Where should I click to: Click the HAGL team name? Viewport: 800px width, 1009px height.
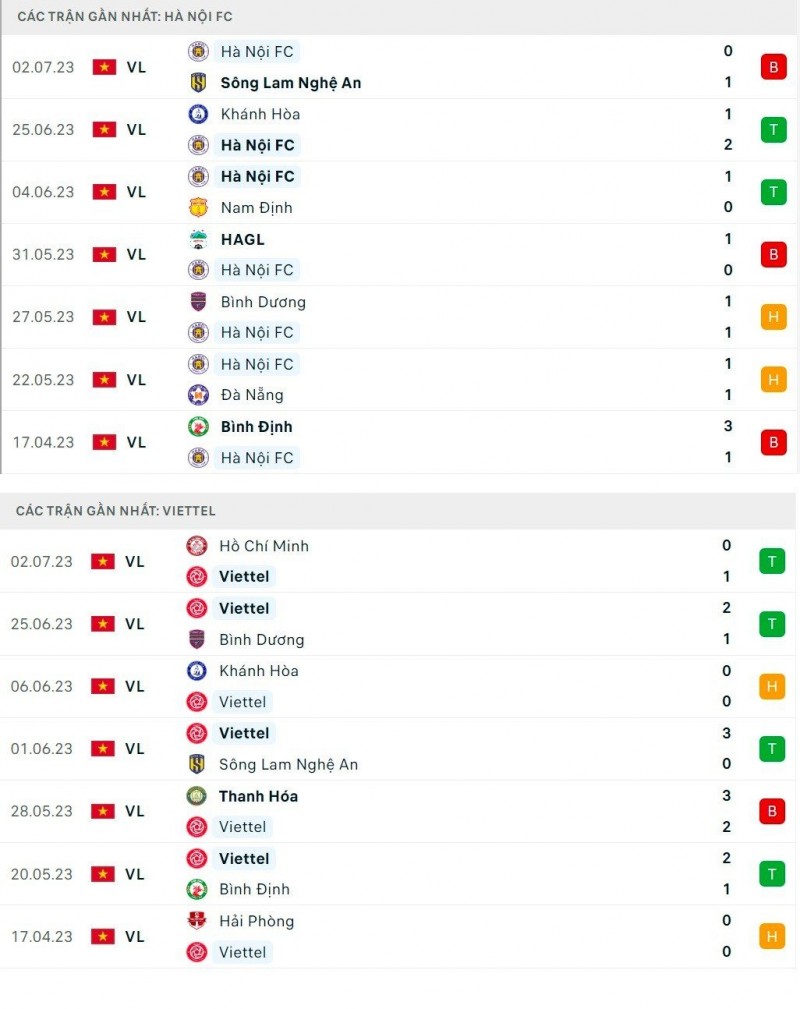pos(242,240)
